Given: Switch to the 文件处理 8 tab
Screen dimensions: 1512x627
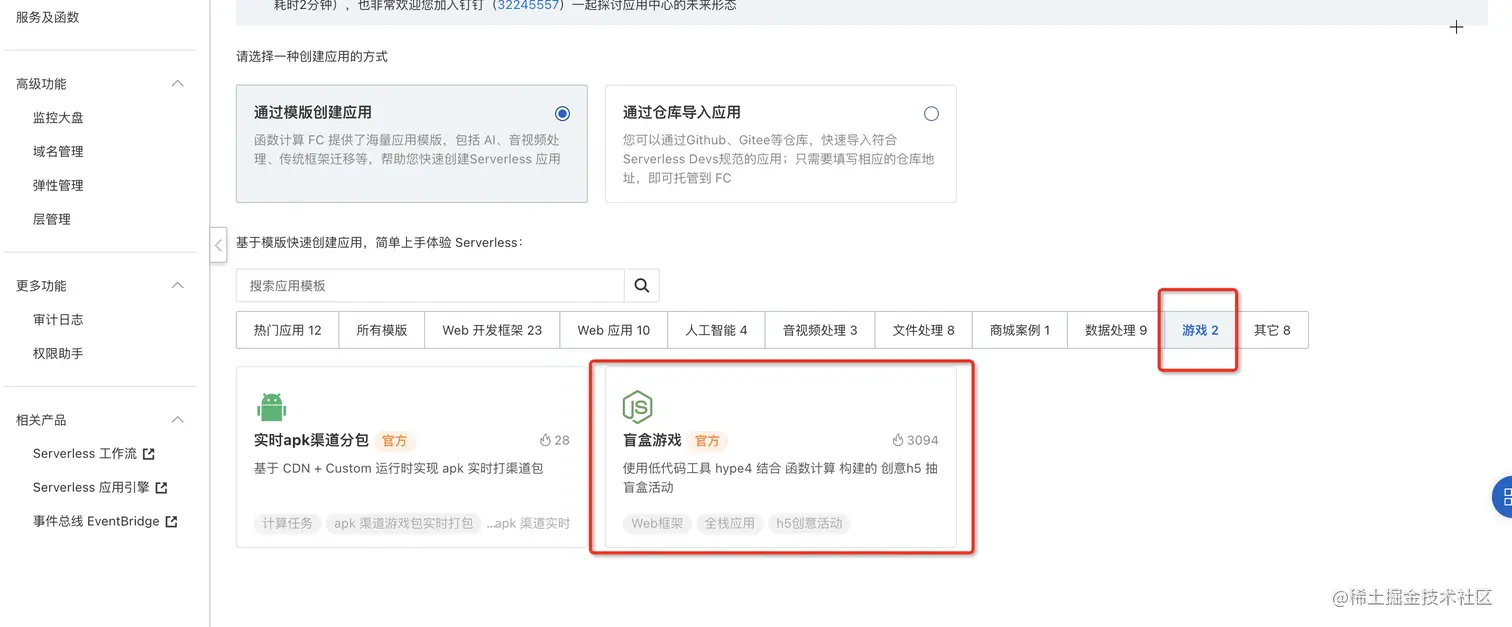Looking at the screenshot, I should pyautogui.click(x=924, y=330).
